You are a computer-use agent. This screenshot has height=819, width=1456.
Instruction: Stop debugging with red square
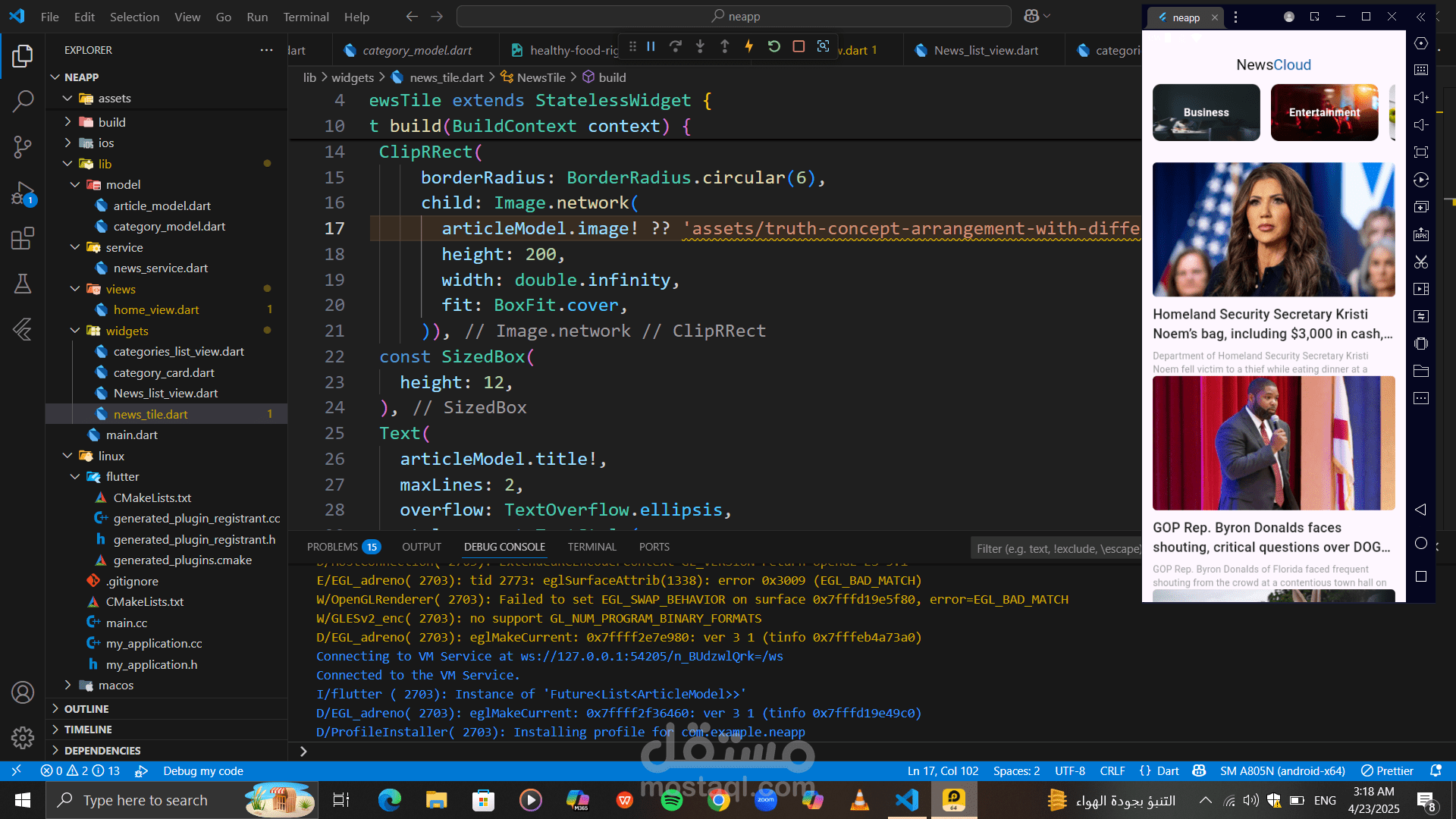pyautogui.click(x=799, y=46)
